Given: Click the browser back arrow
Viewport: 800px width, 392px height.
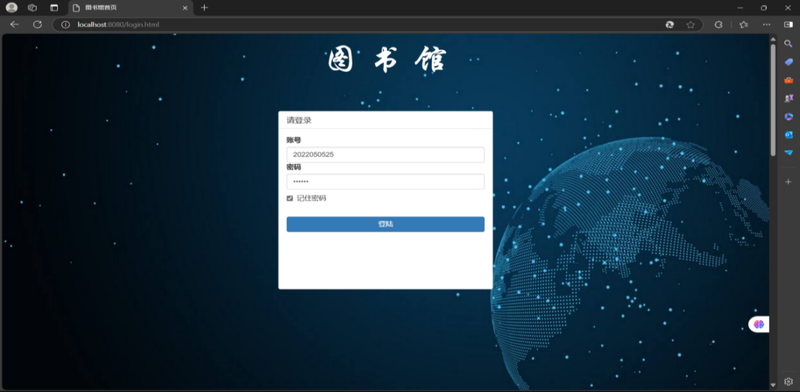Looking at the screenshot, I should (14, 24).
